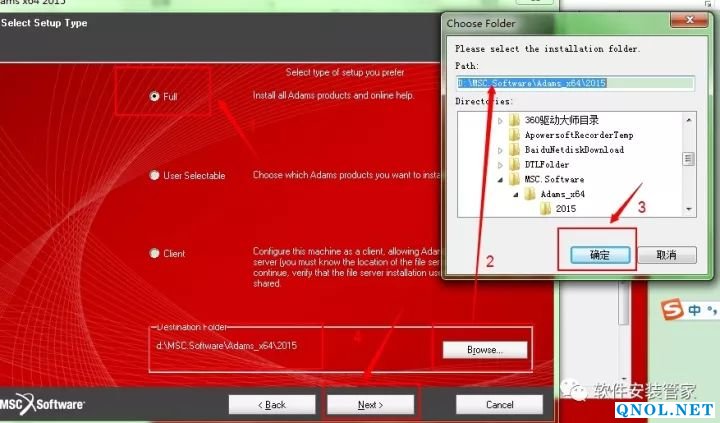
Task: Choose the User Selectable setup option
Action: pyautogui.click(x=154, y=176)
